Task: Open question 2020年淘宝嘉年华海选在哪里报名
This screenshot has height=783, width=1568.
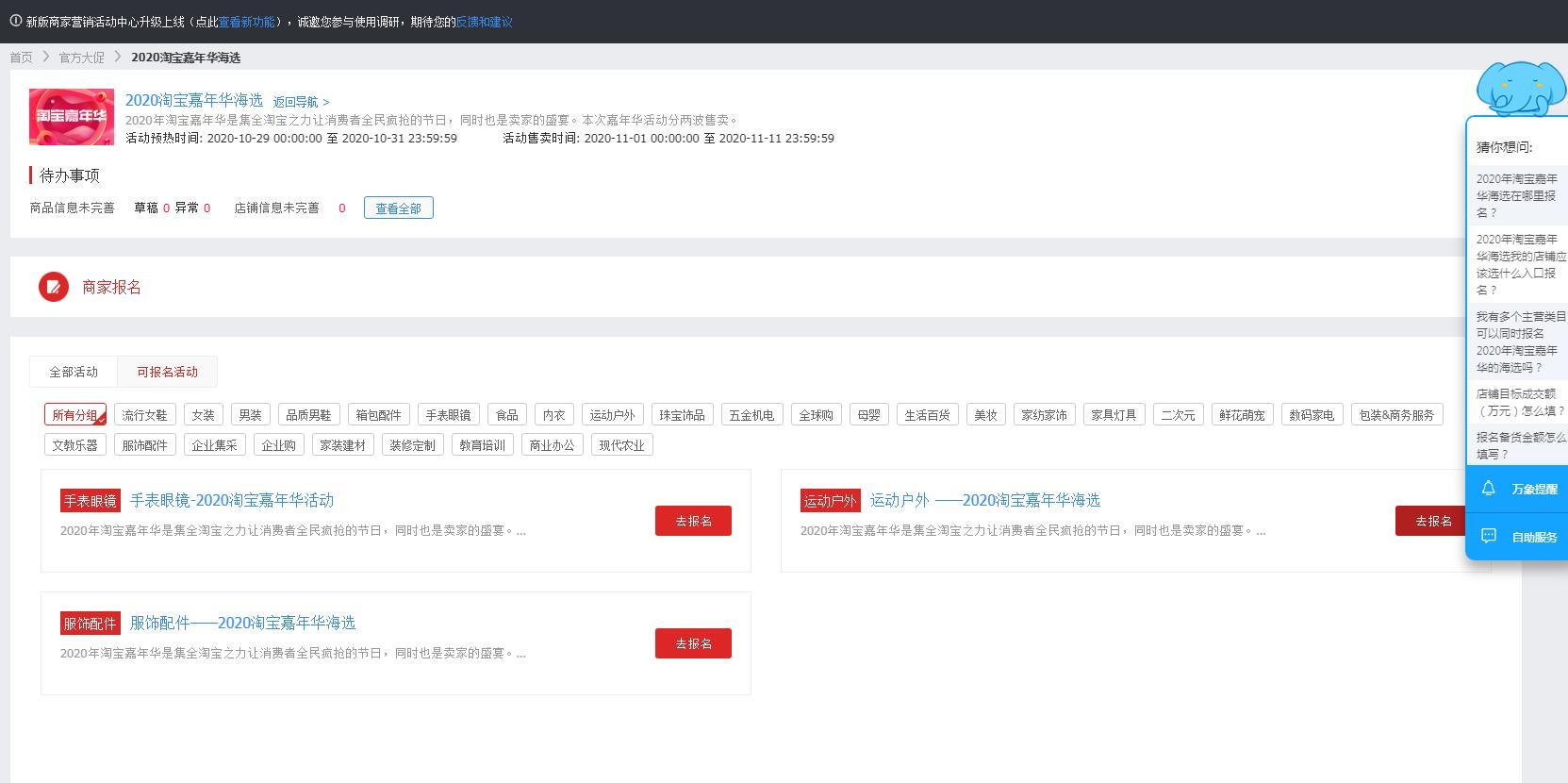Action: click(x=1518, y=195)
